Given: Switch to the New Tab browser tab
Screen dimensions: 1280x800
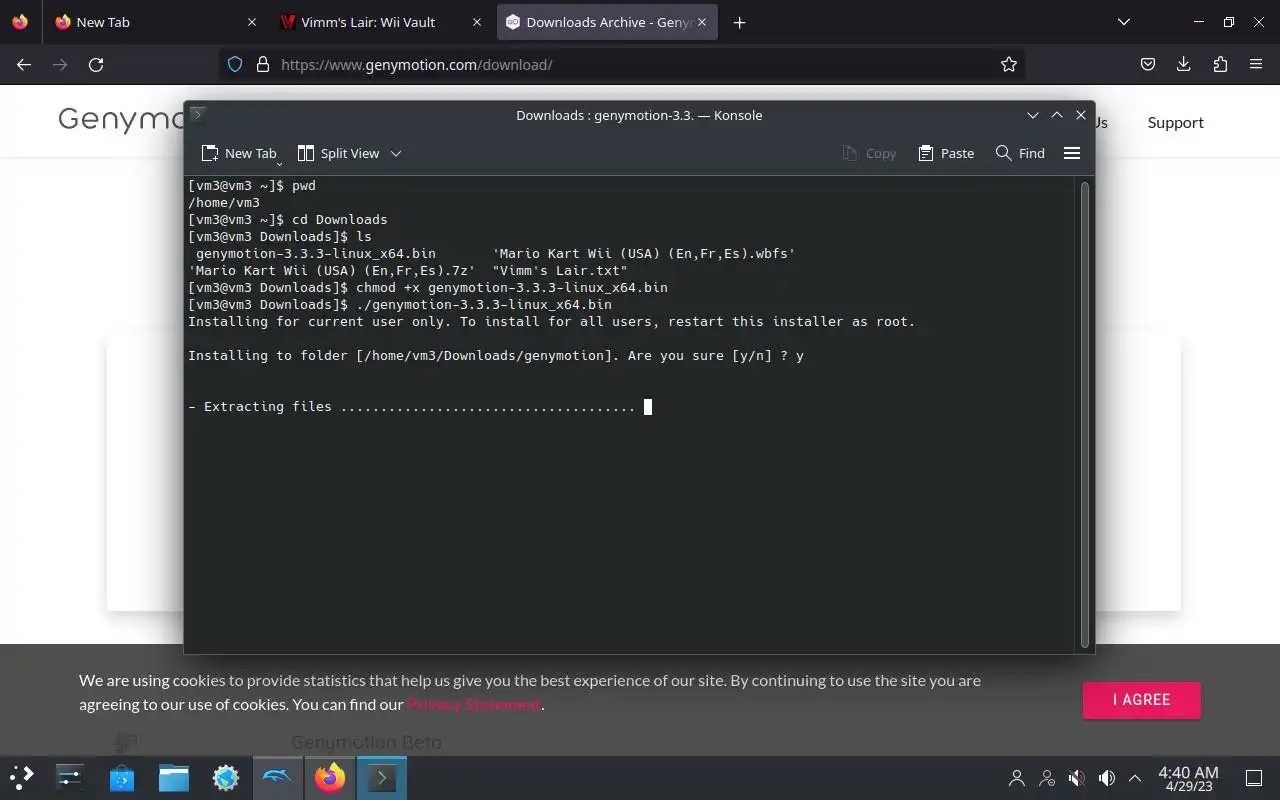Looking at the screenshot, I should pyautogui.click(x=145, y=22).
